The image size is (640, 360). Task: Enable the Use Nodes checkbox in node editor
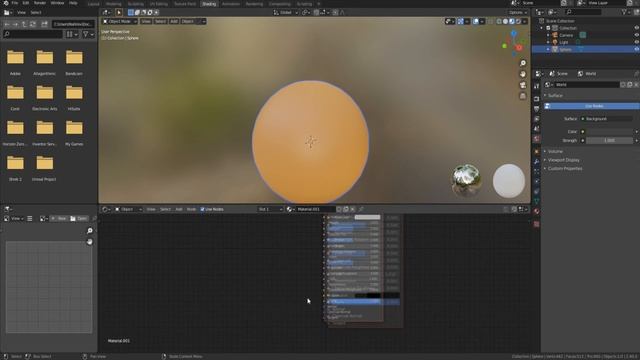tap(202, 209)
